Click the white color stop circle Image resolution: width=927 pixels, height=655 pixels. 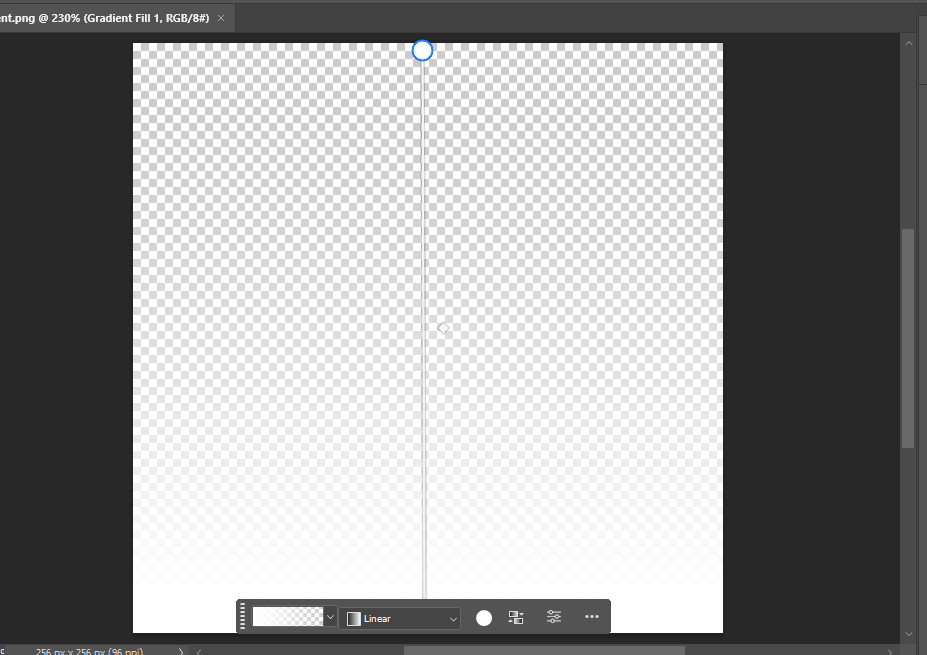(484, 618)
